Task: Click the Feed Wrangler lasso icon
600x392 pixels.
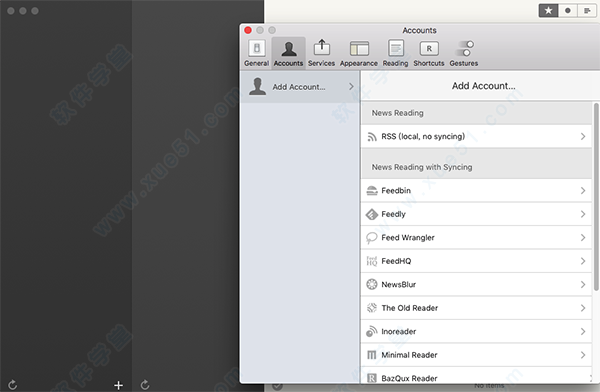Action: point(372,238)
